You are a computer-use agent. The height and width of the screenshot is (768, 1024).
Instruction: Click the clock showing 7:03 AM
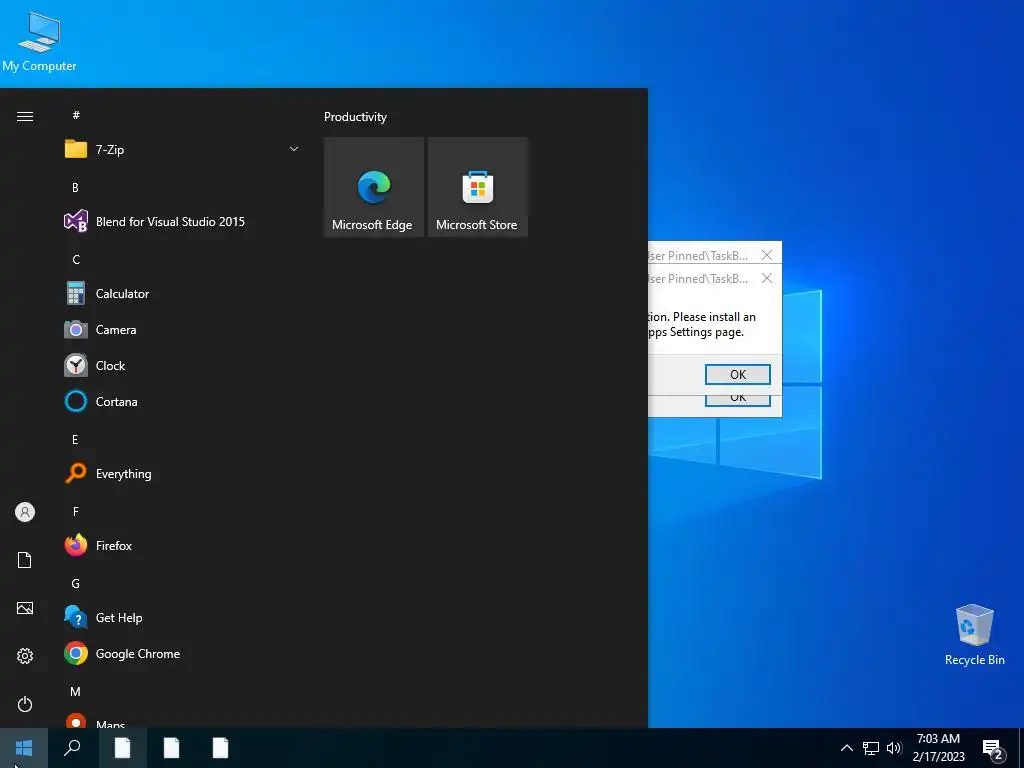pos(938,748)
